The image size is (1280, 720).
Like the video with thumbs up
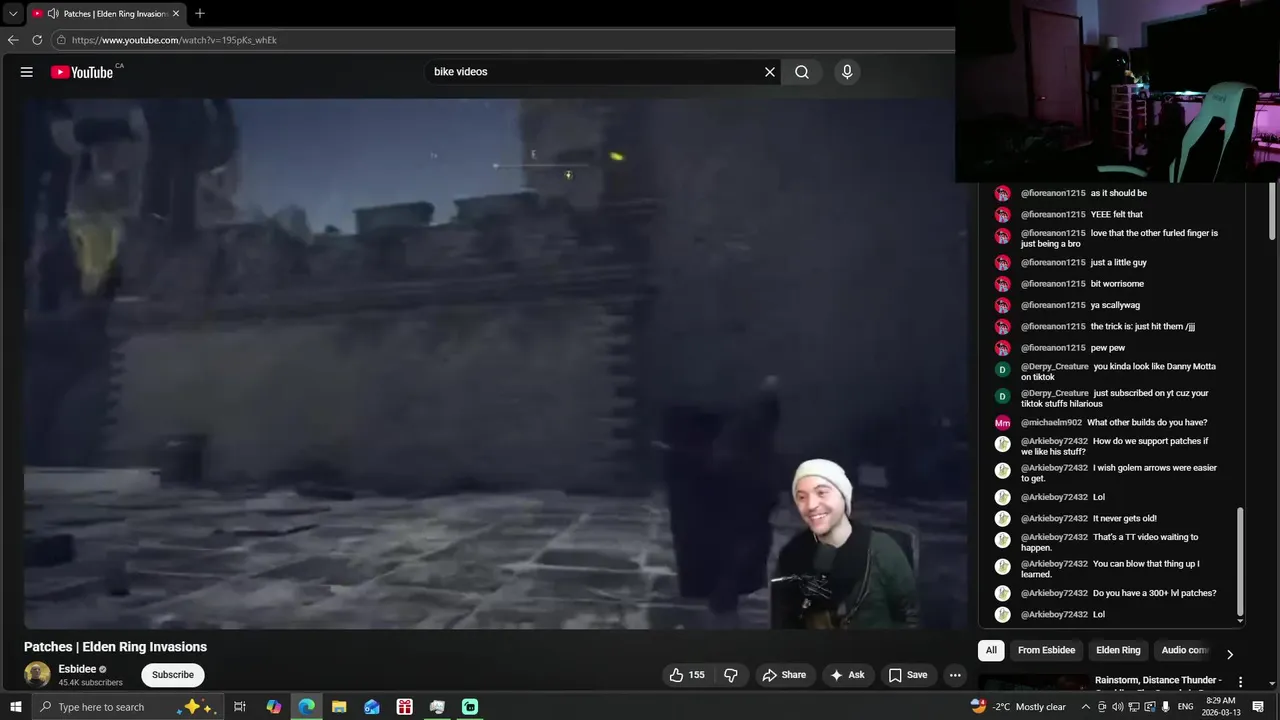(x=688, y=675)
